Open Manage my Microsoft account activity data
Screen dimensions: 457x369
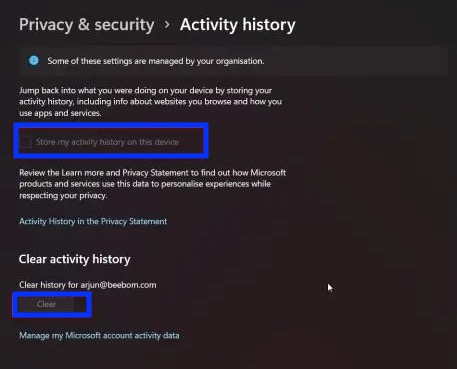pyautogui.click(x=99, y=335)
